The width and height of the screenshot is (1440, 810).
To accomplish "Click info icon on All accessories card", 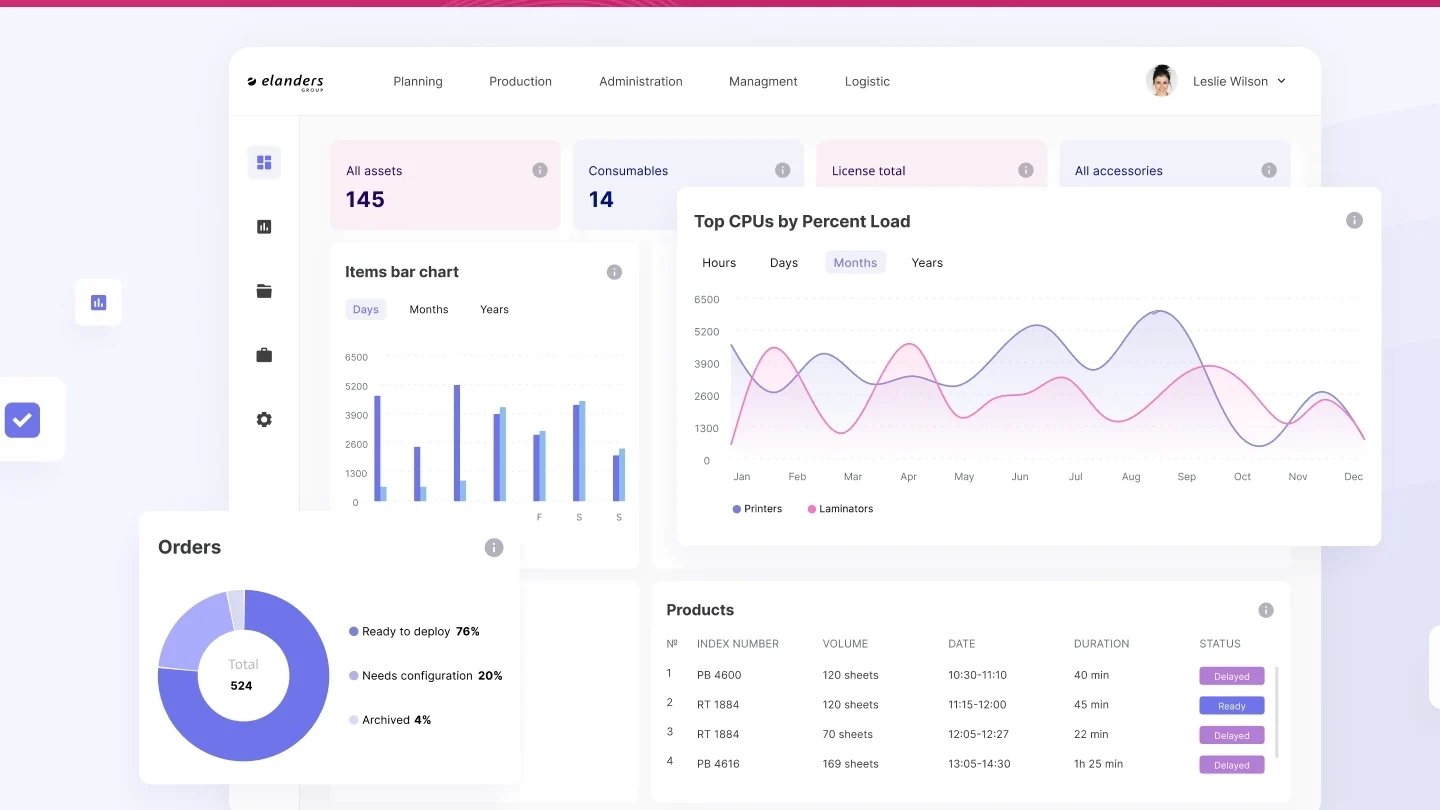I will [x=1269, y=170].
